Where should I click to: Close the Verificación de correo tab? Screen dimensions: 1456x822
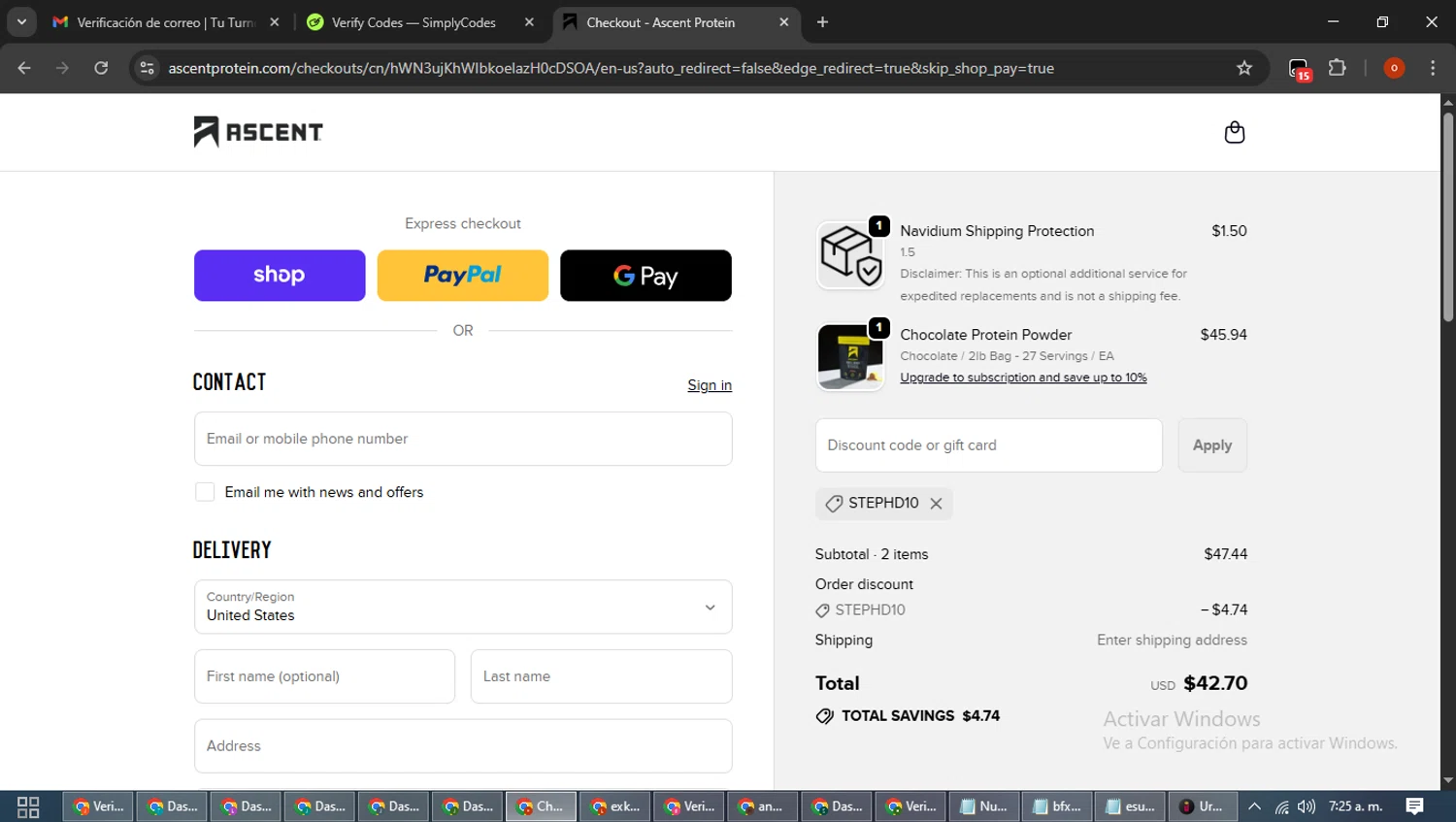tap(275, 22)
